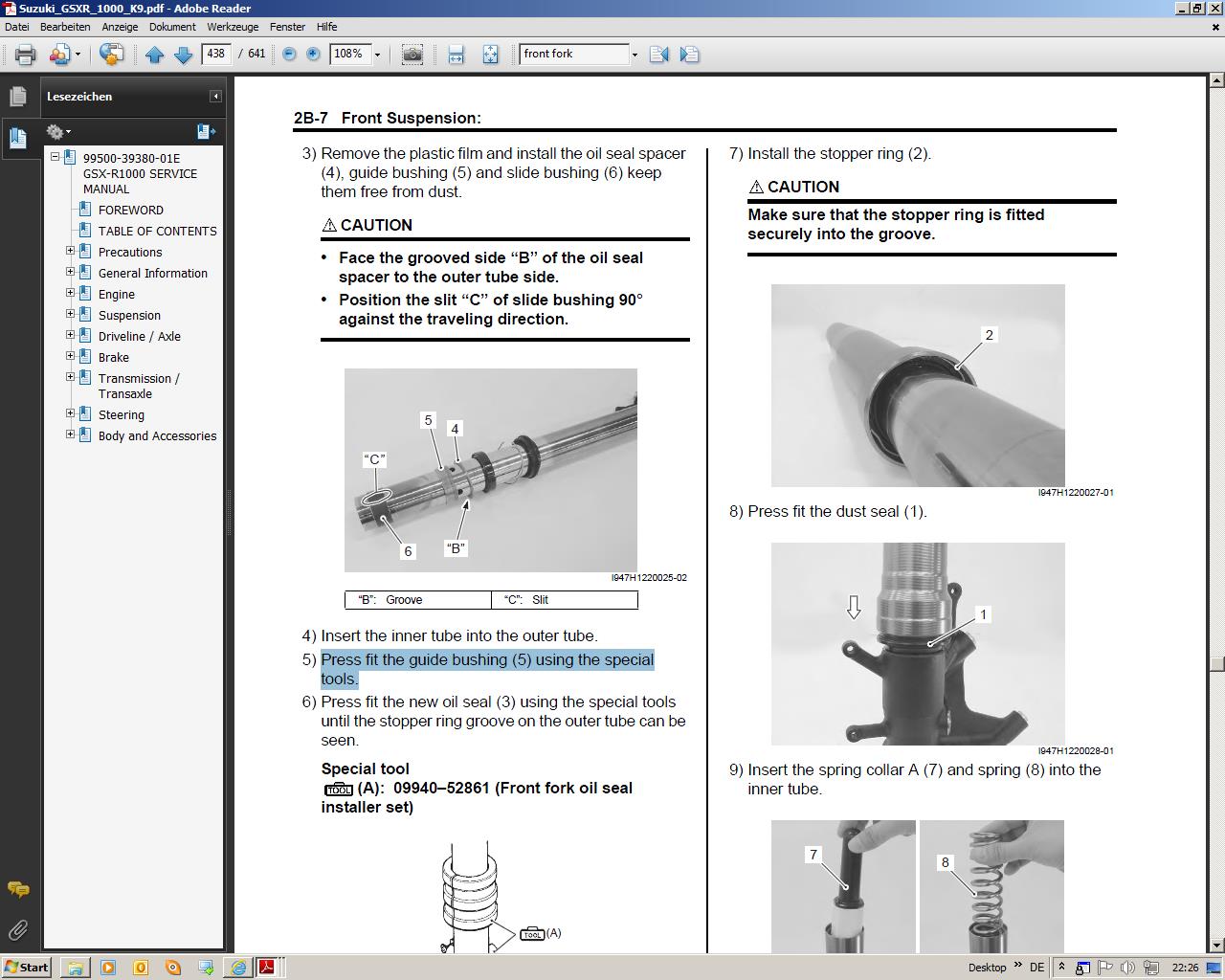The width and height of the screenshot is (1225, 980).
Task: Switch to Adobe Reader taskbar button
Action: click(x=267, y=968)
